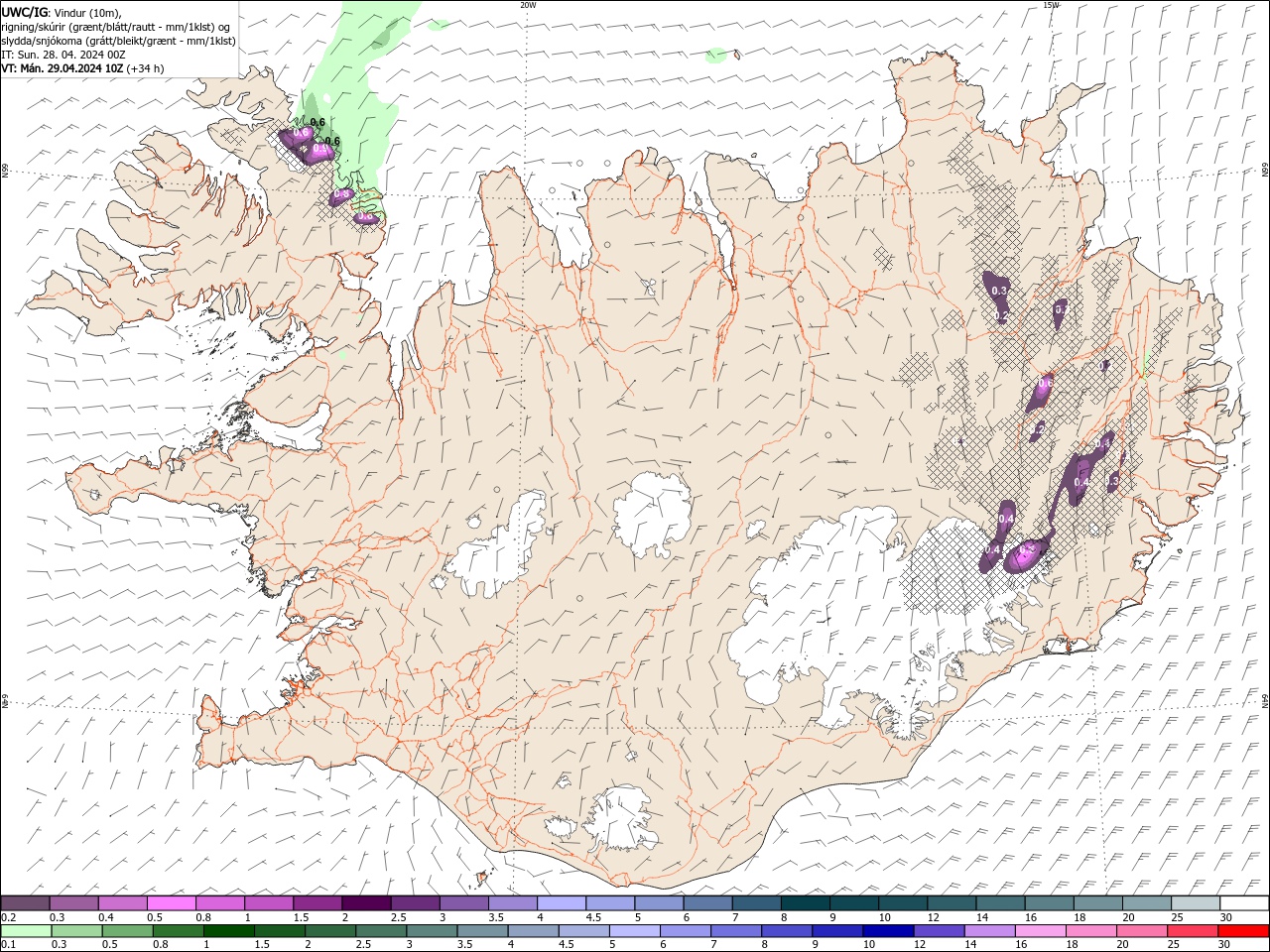Pick the bright pink 0.5 snow scale swatch
1270x952 pixels.
[x=171, y=902]
